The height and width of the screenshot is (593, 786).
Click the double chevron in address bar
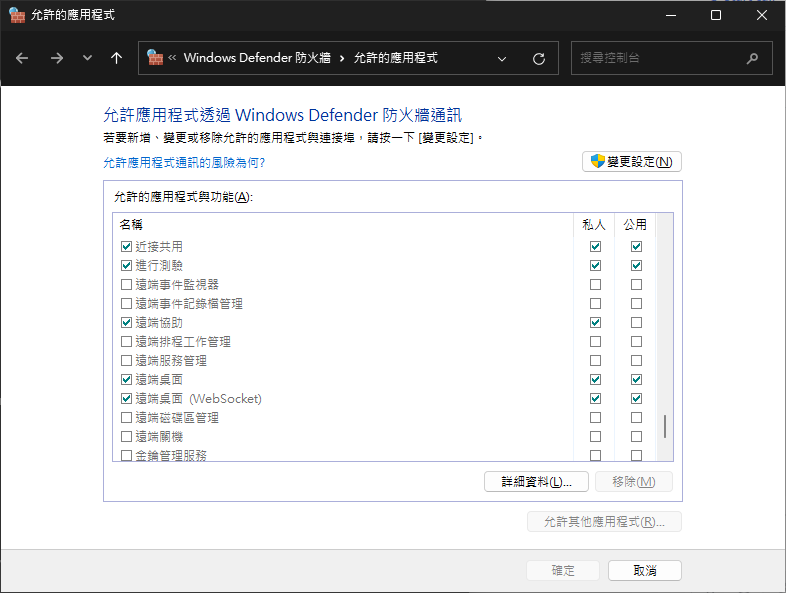pyautogui.click(x=172, y=58)
